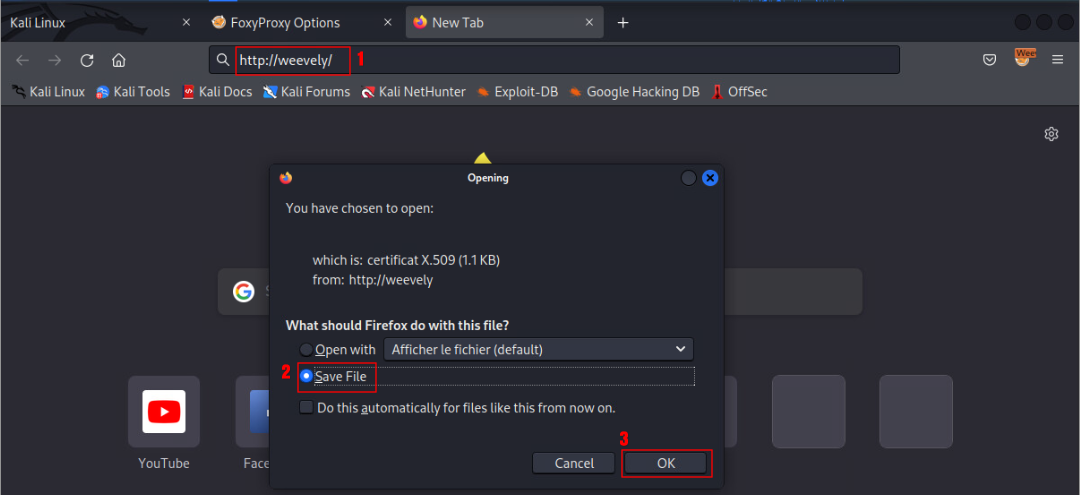Open the YouTube shortcut tile

coord(164,412)
